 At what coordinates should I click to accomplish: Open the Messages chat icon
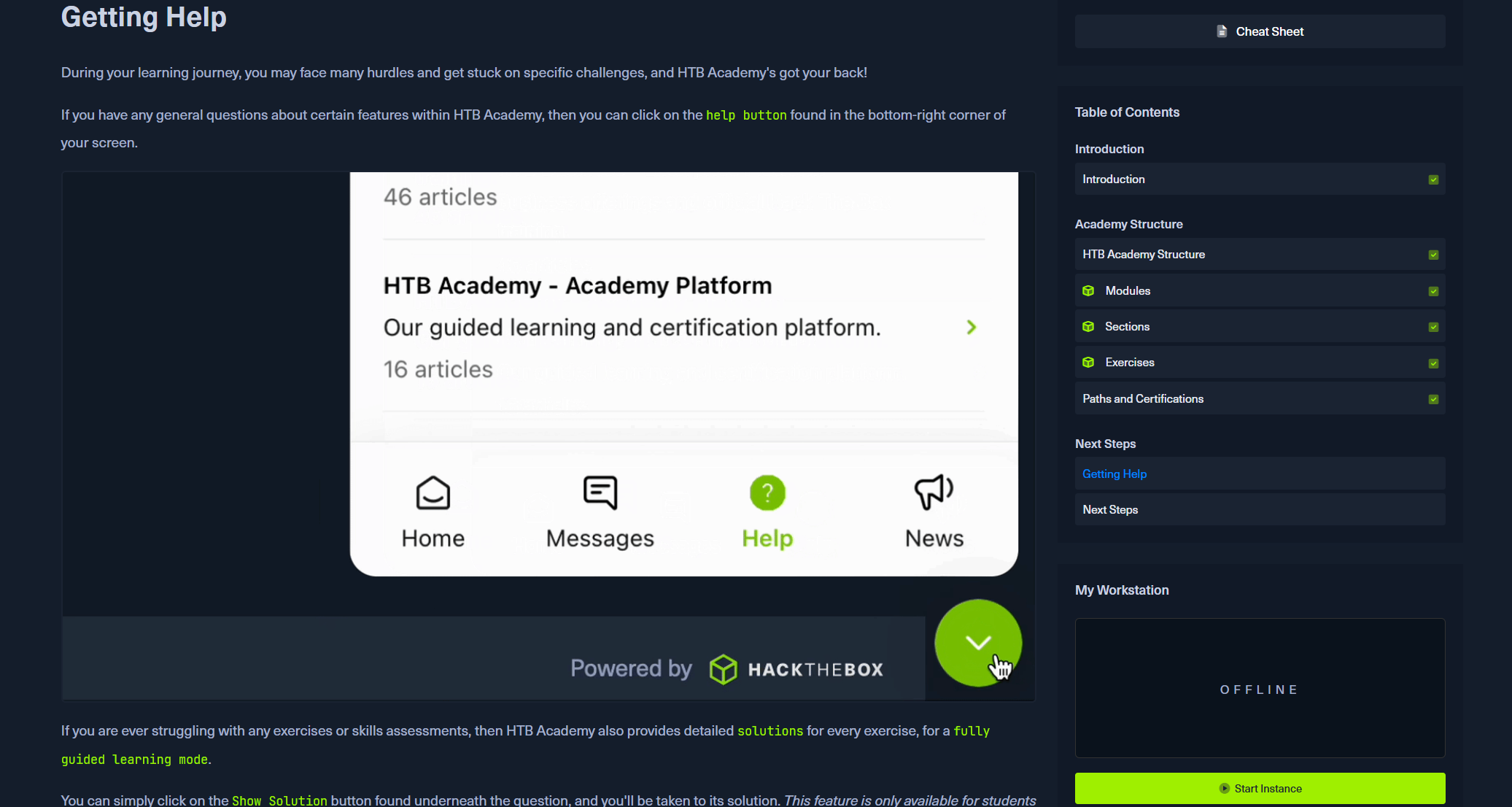pos(600,493)
